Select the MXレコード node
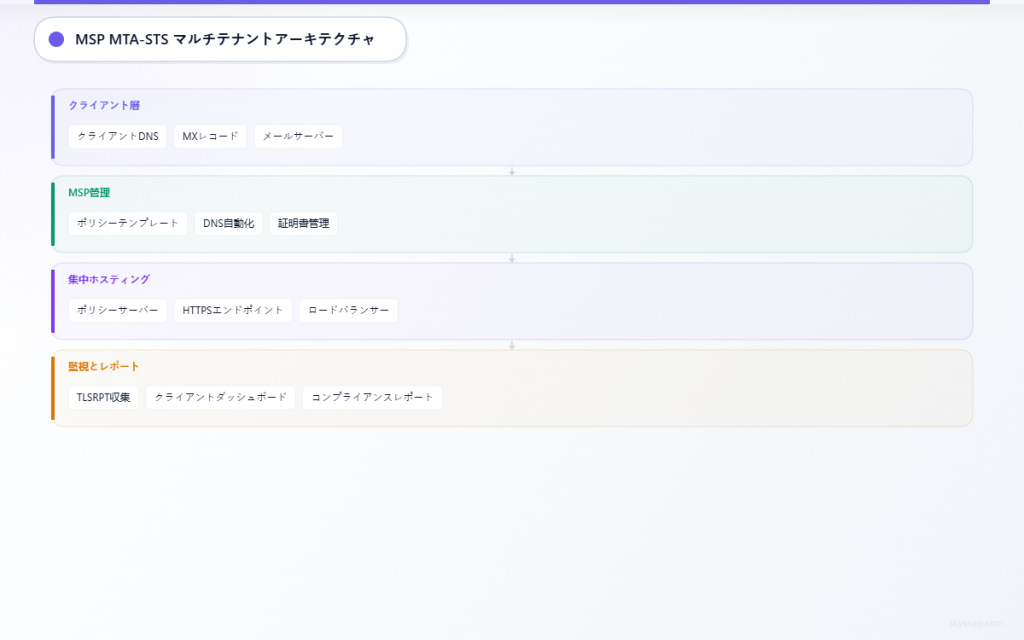Screen dimensions: 1024x640 [210, 136]
